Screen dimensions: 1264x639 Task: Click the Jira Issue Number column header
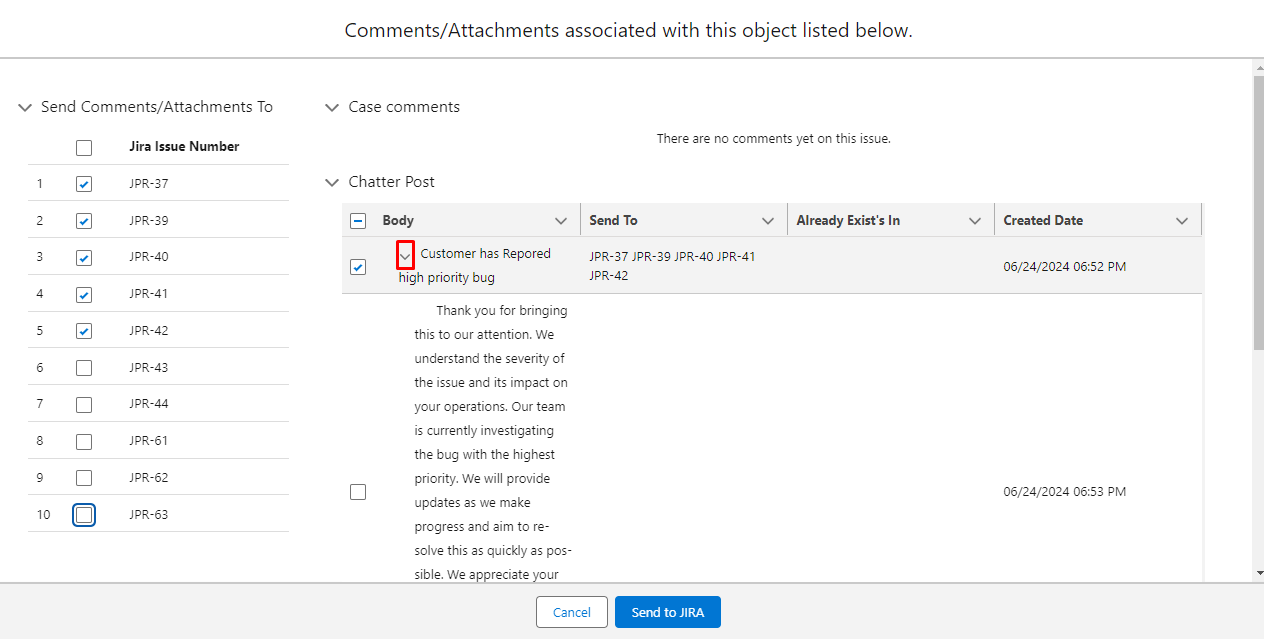point(184,147)
